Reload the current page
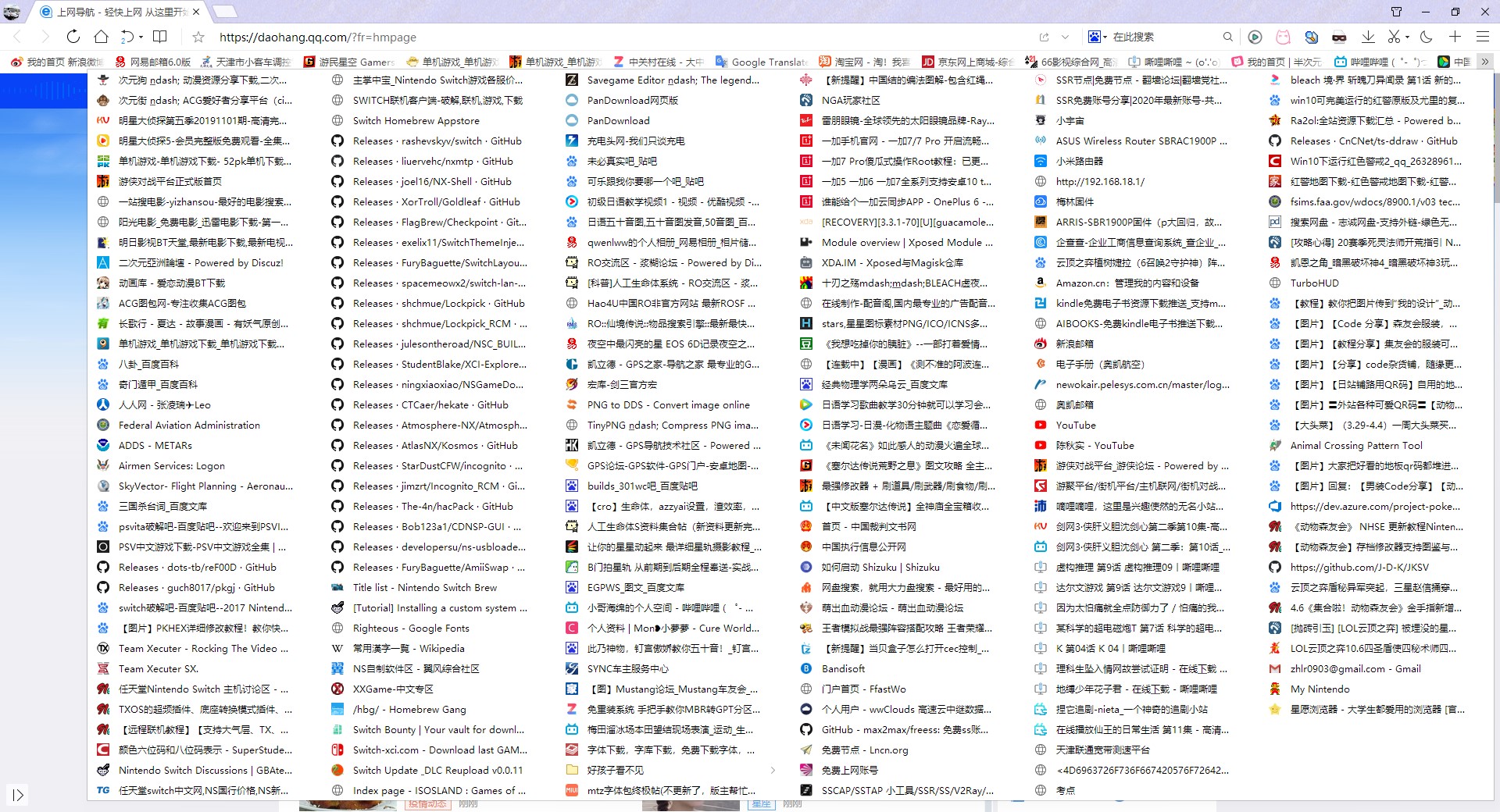The width and height of the screenshot is (1500, 812). click(73, 37)
